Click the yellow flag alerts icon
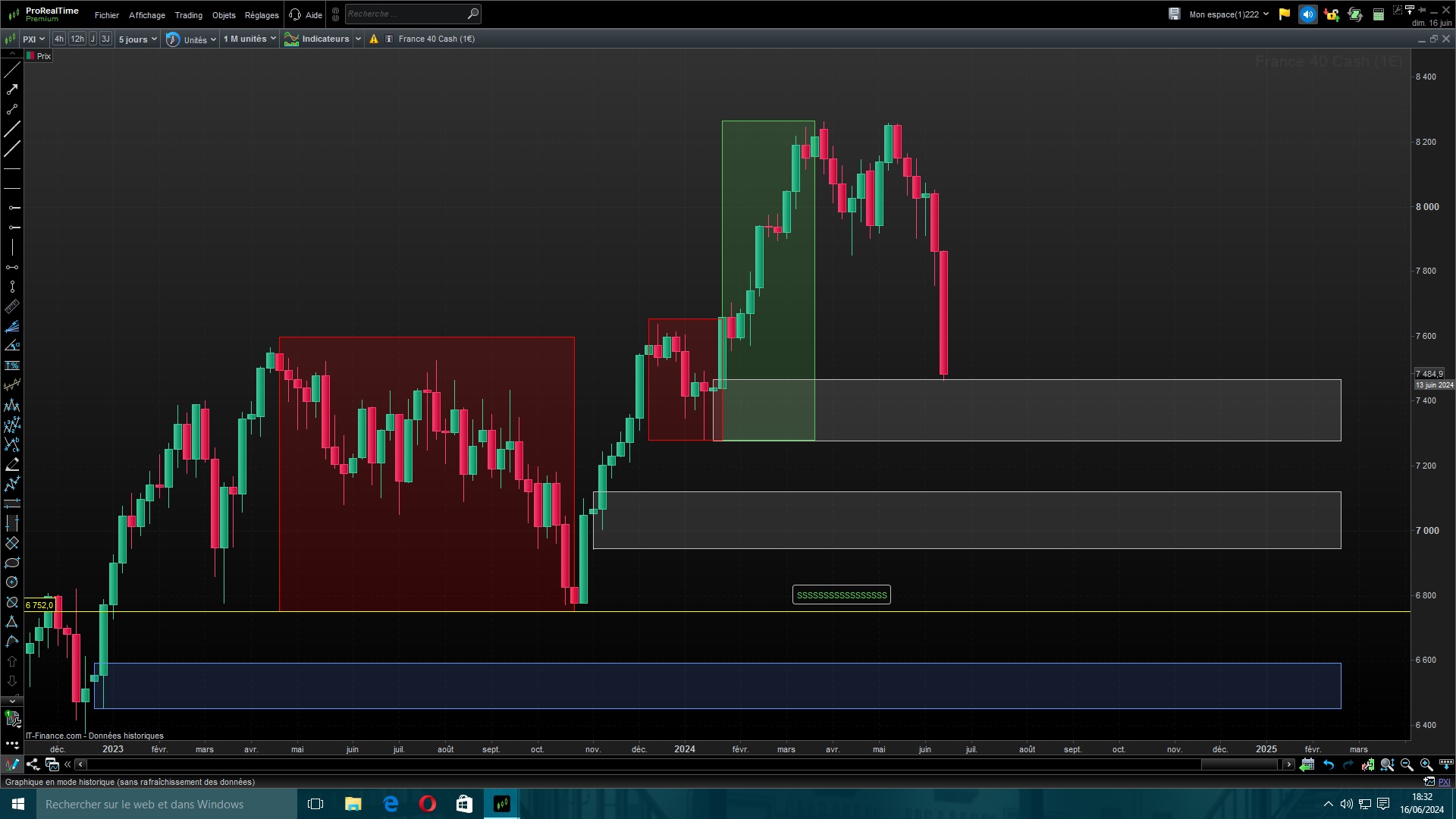1456x819 pixels. coord(1285,14)
